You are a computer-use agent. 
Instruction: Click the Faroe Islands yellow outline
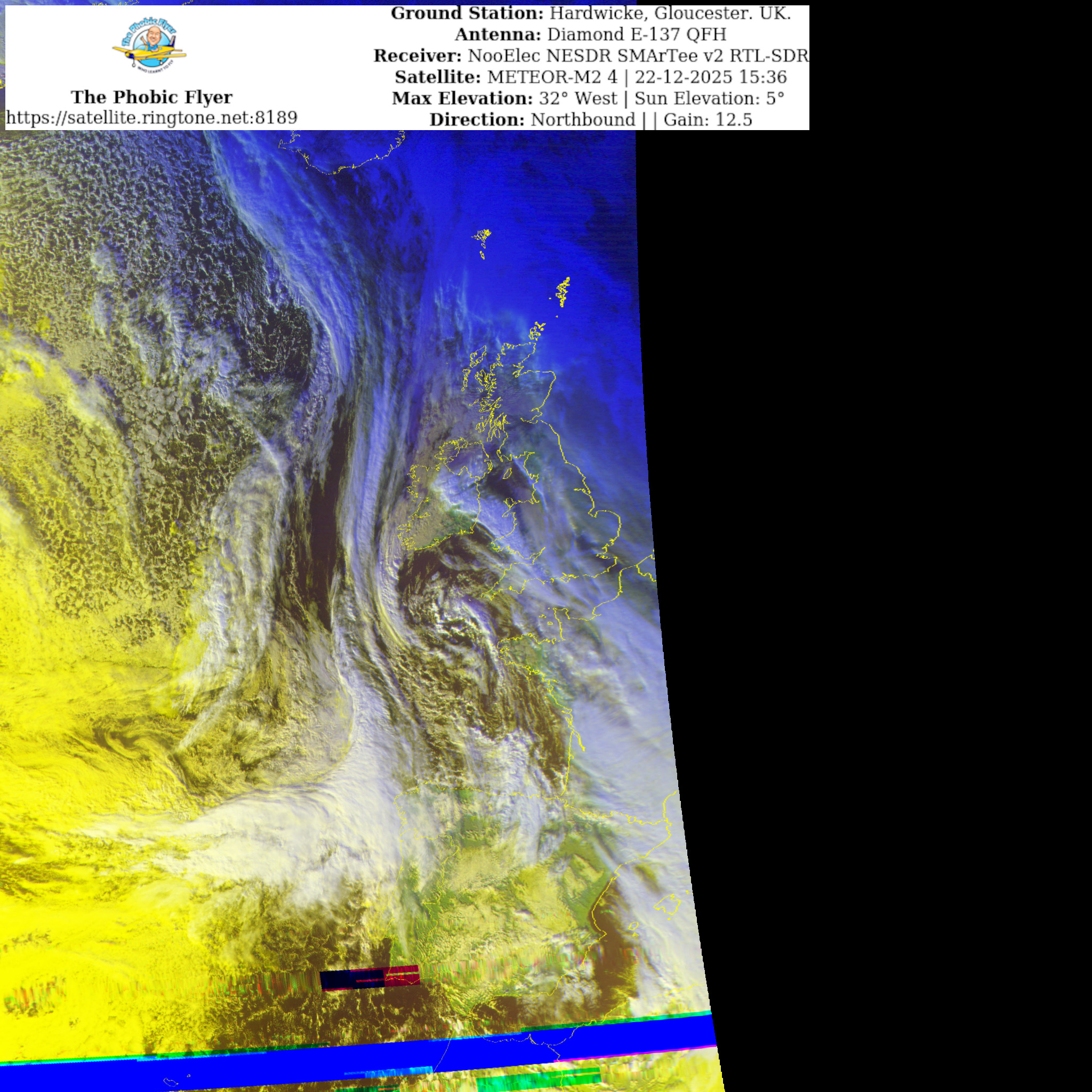pos(482,239)
